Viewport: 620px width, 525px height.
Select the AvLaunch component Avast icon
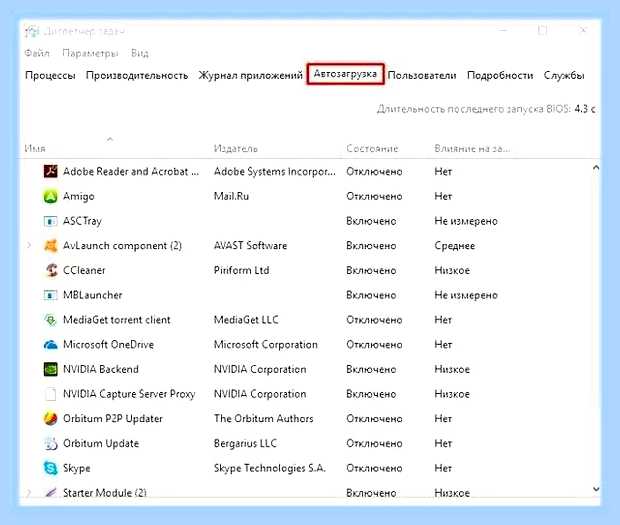50,246
